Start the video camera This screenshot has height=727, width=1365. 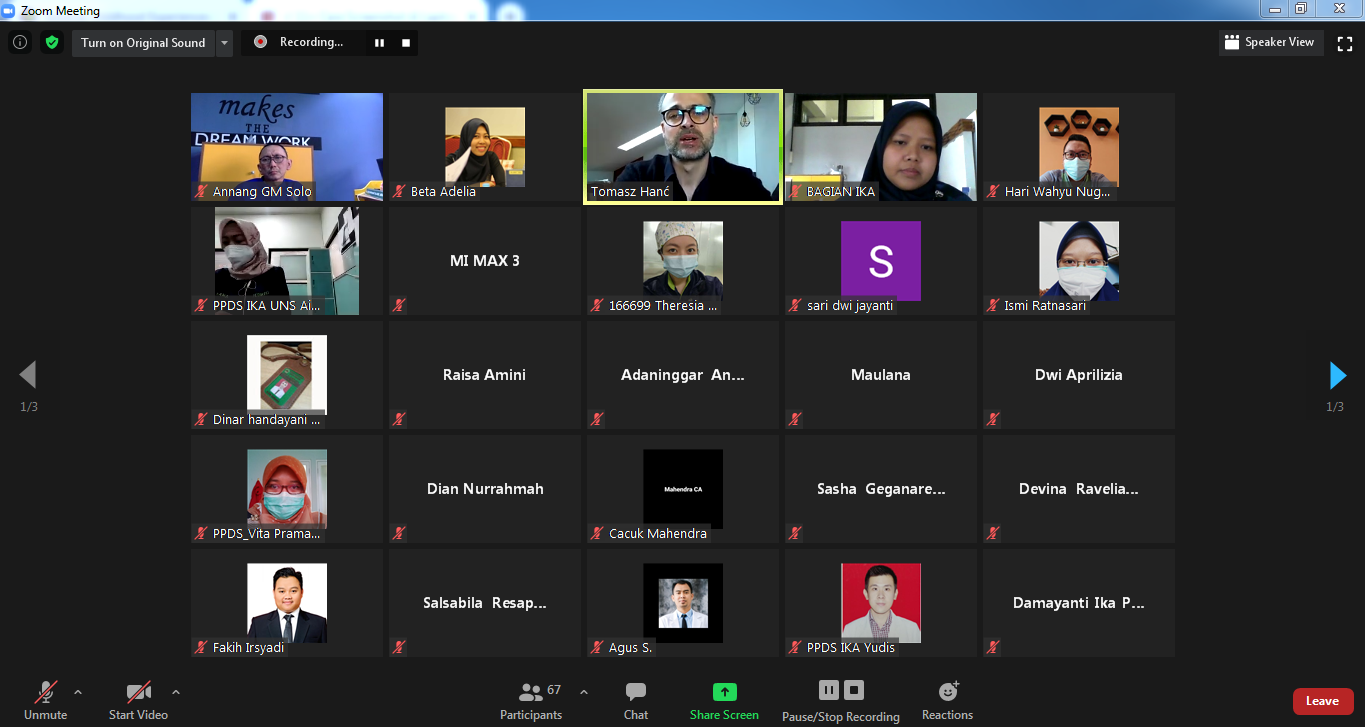[138, 699]
